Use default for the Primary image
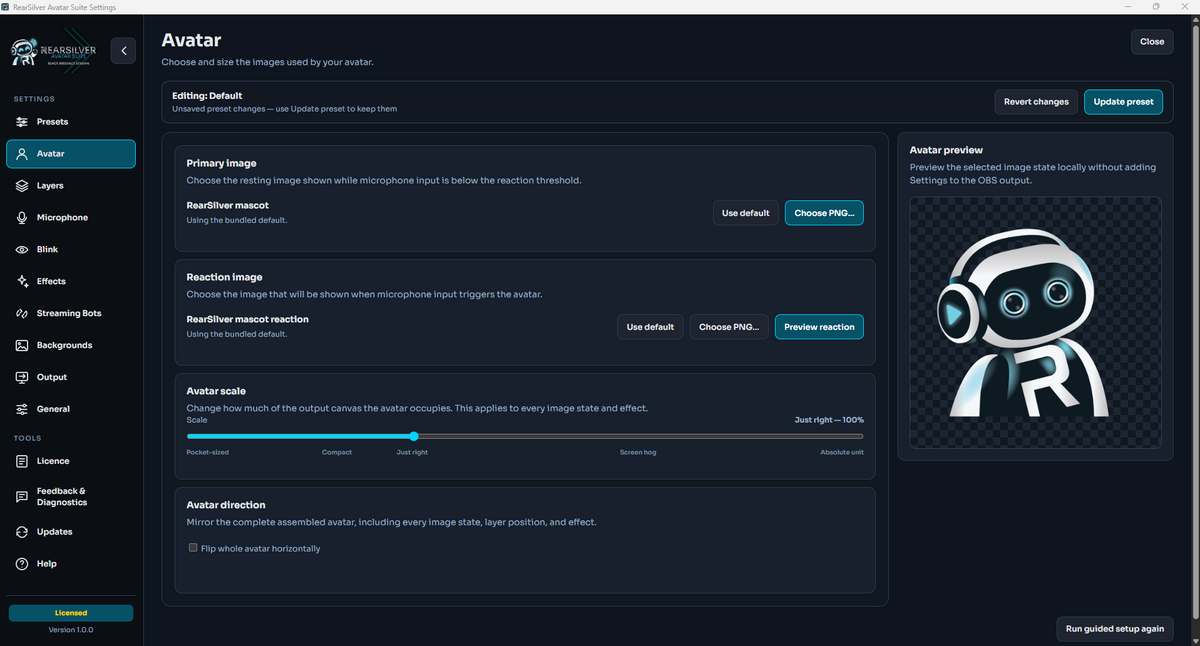 click(746, 213)
